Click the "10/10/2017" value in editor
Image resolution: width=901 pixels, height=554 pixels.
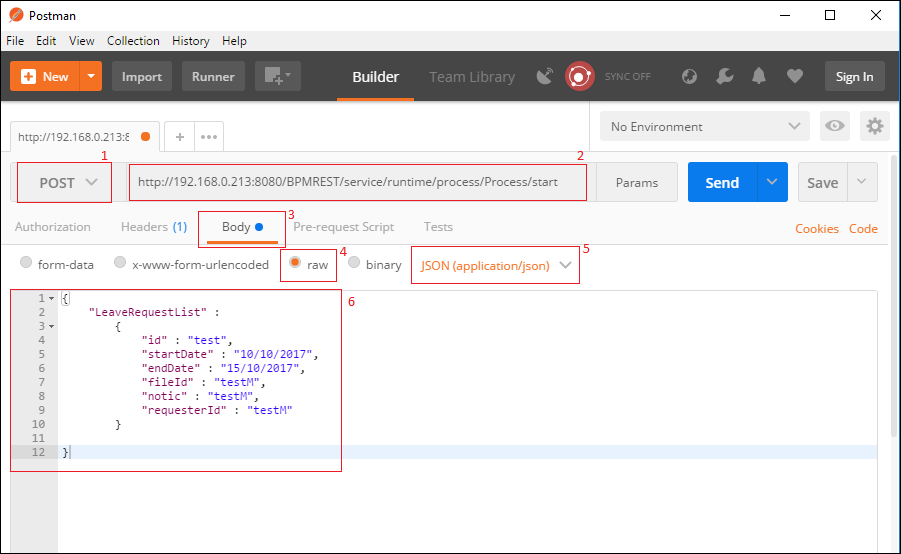tap(273, 354)
